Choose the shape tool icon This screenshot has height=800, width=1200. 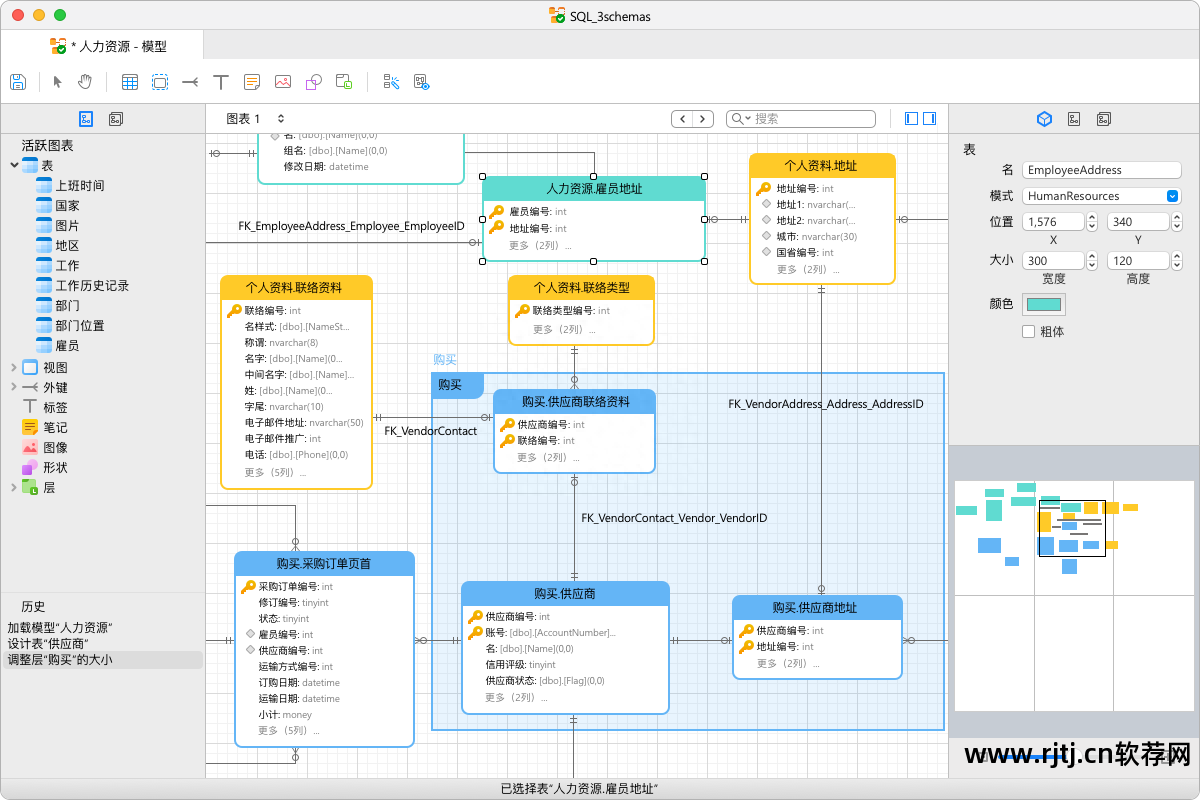[313, 82]
